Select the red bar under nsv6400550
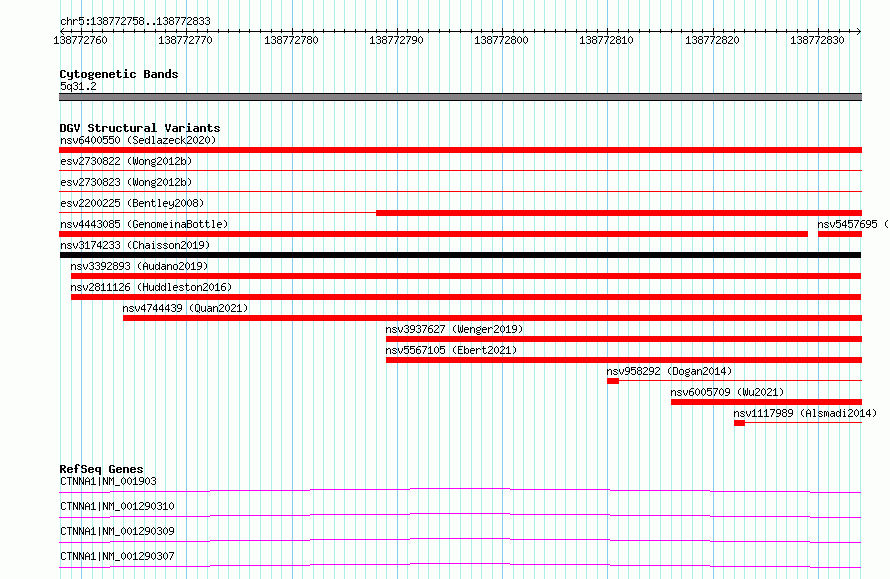 click(x=460, y=150)
